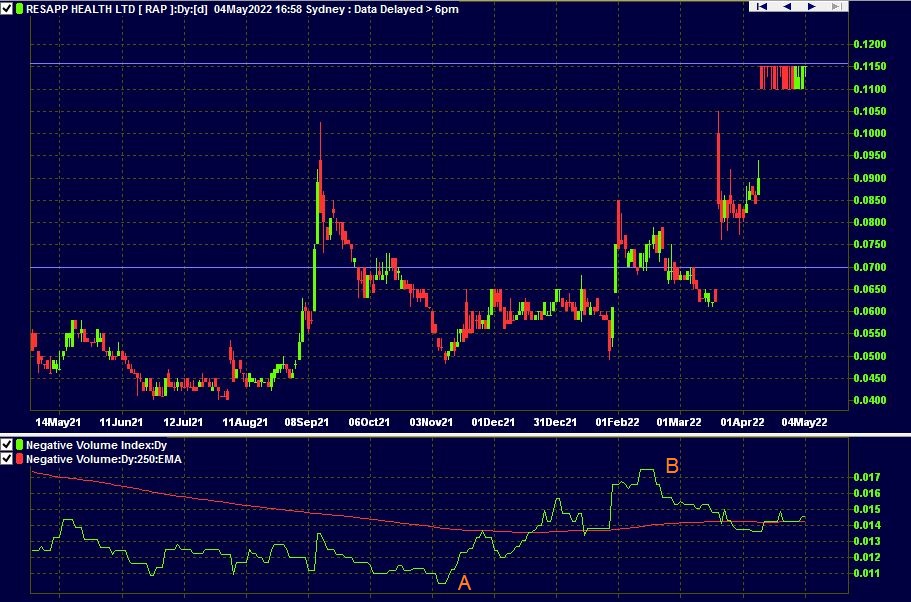Click the 0.1200 price axis label
The image size is (911, 602).
(870, 44)
